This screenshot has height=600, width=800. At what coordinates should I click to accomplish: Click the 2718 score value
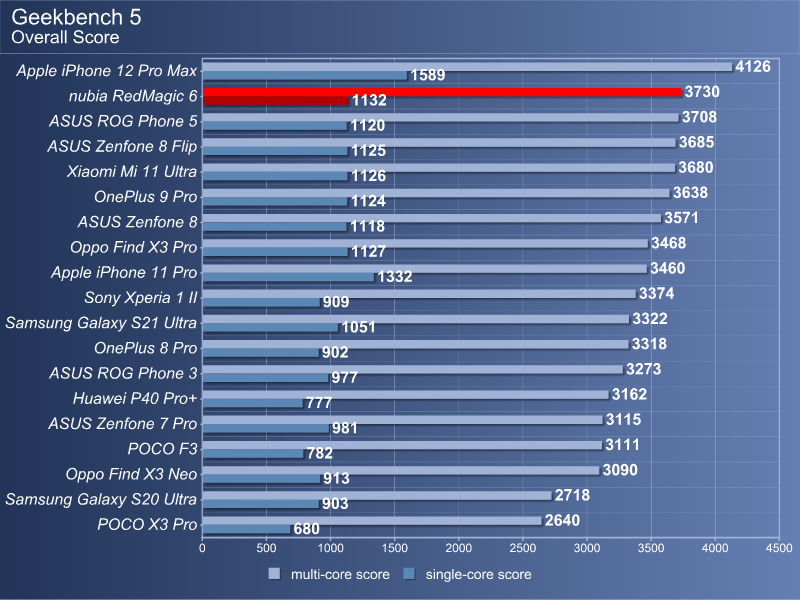(572, 495)
